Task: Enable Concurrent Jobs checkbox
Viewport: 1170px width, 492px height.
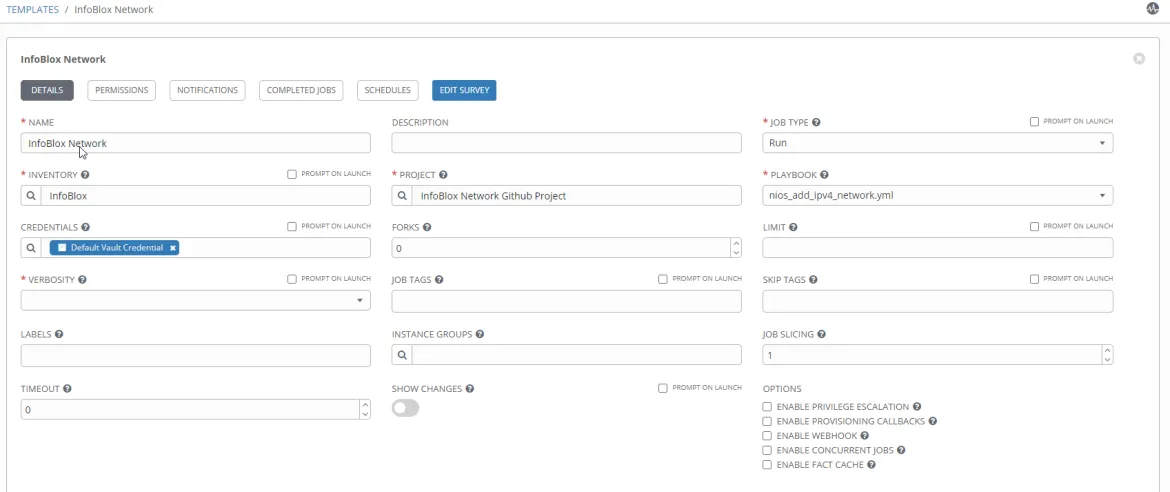Action: coord(767,450)
